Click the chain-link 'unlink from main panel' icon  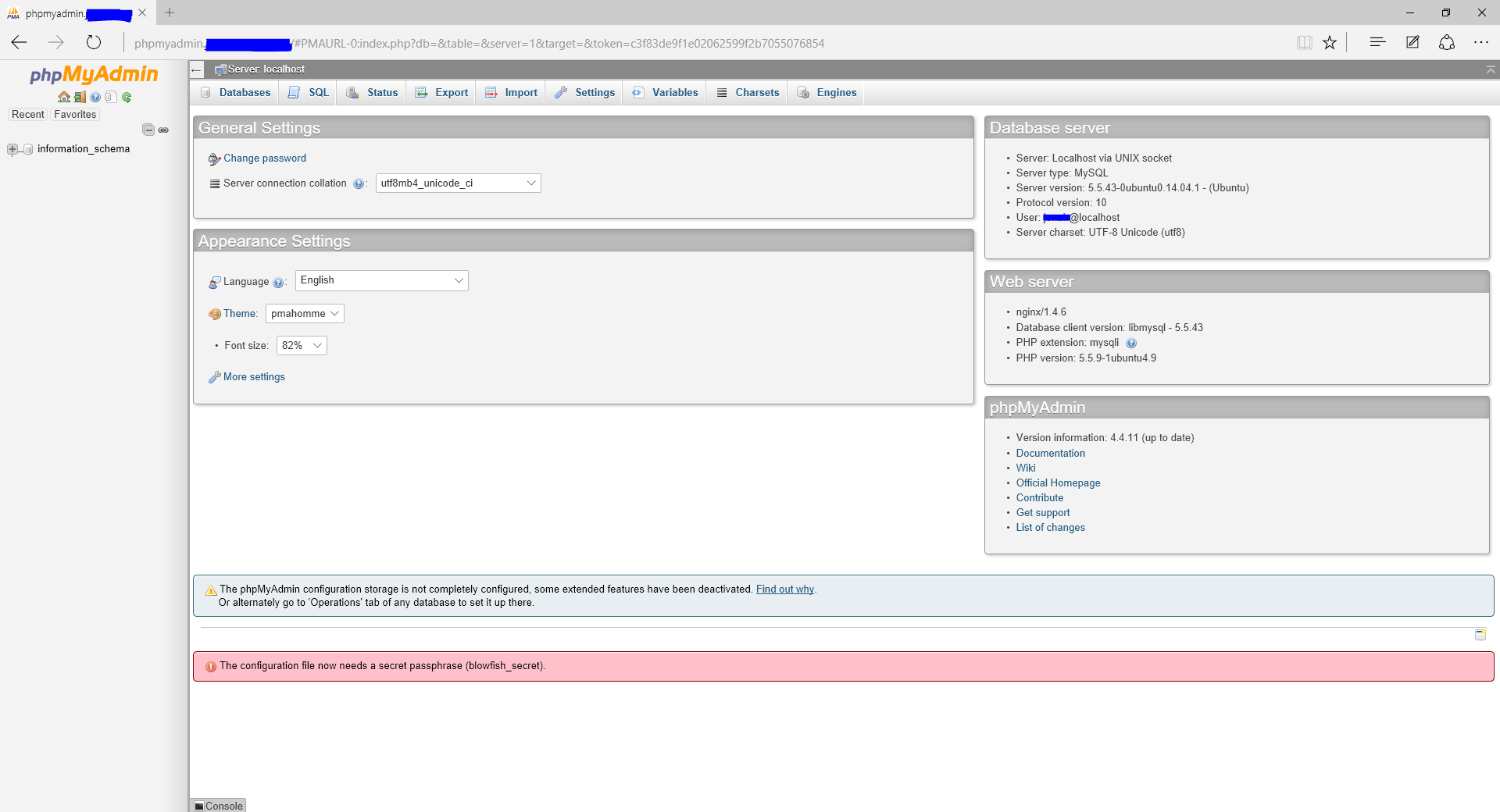[x=163, y=130]
